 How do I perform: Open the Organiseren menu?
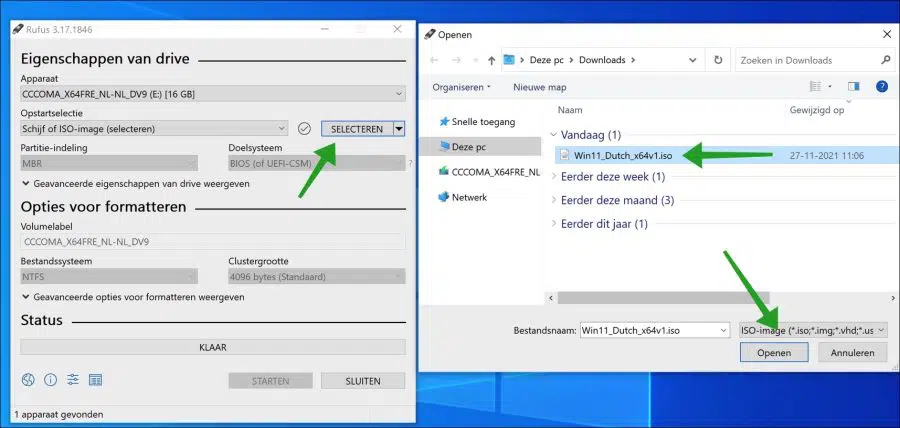tap(461, 87)
